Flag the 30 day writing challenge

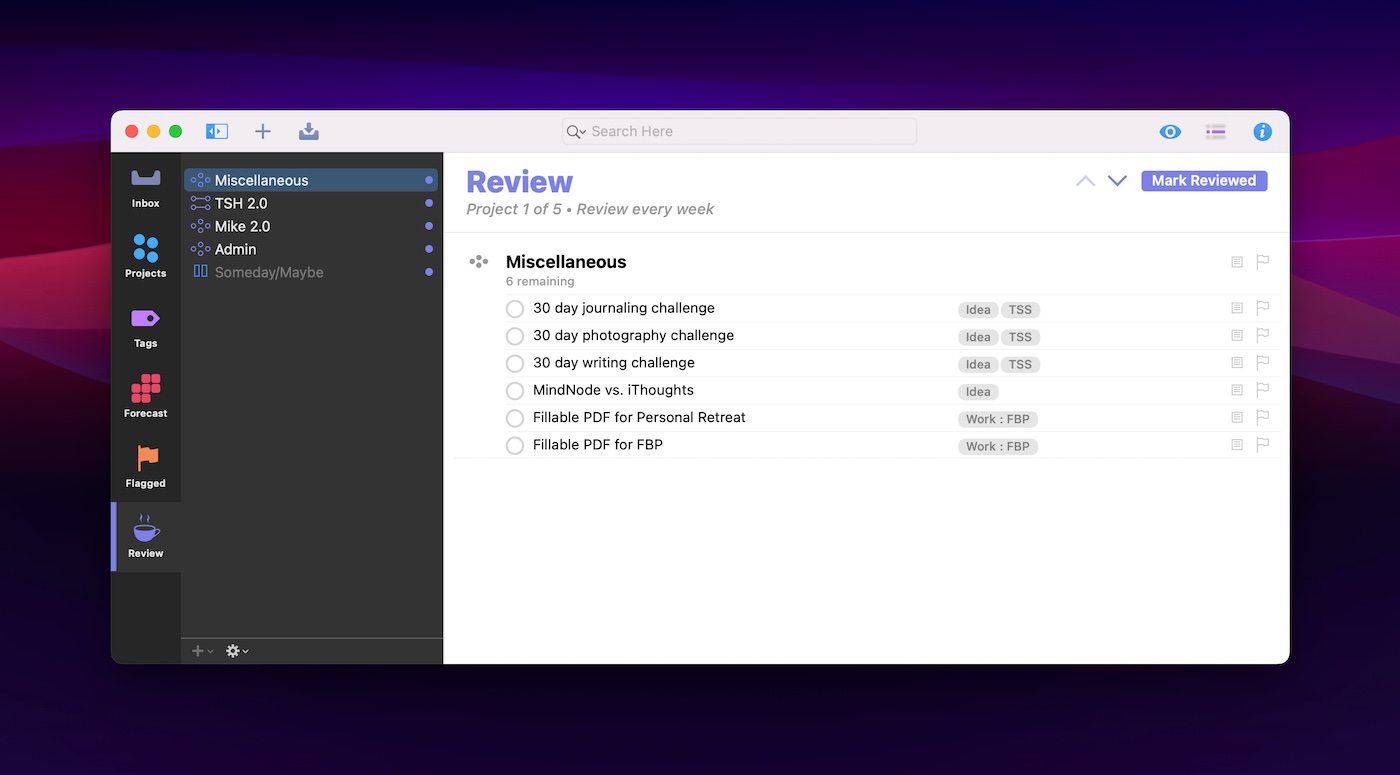[1263, 363]
